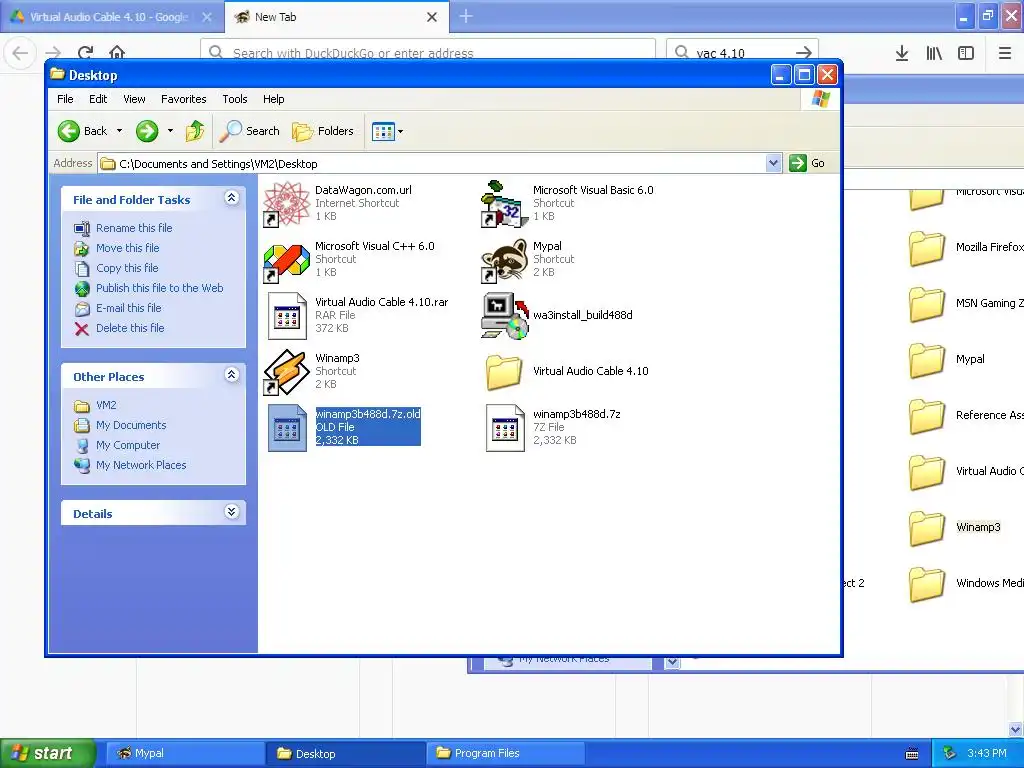Select the Reference Assemblies folder behind
Screen dimensions: 1024x768
(x=927, y=417)
